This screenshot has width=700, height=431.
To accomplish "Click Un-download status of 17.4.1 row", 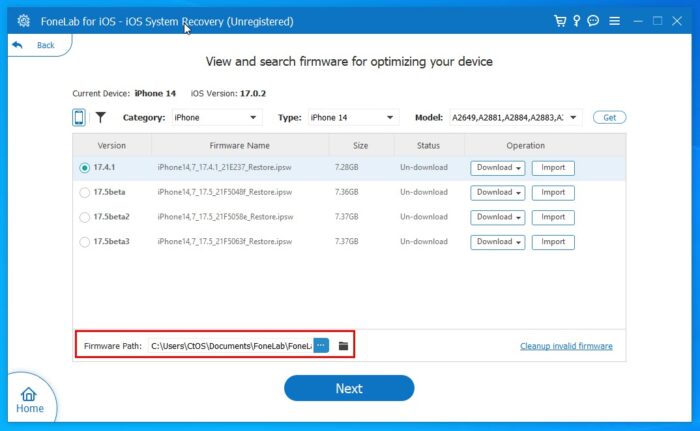I will [x=424, y=167].
